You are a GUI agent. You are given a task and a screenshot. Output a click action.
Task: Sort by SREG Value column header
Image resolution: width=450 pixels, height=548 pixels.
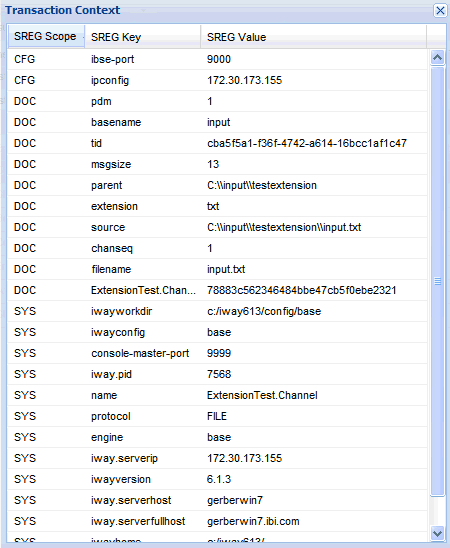(313, 36)
